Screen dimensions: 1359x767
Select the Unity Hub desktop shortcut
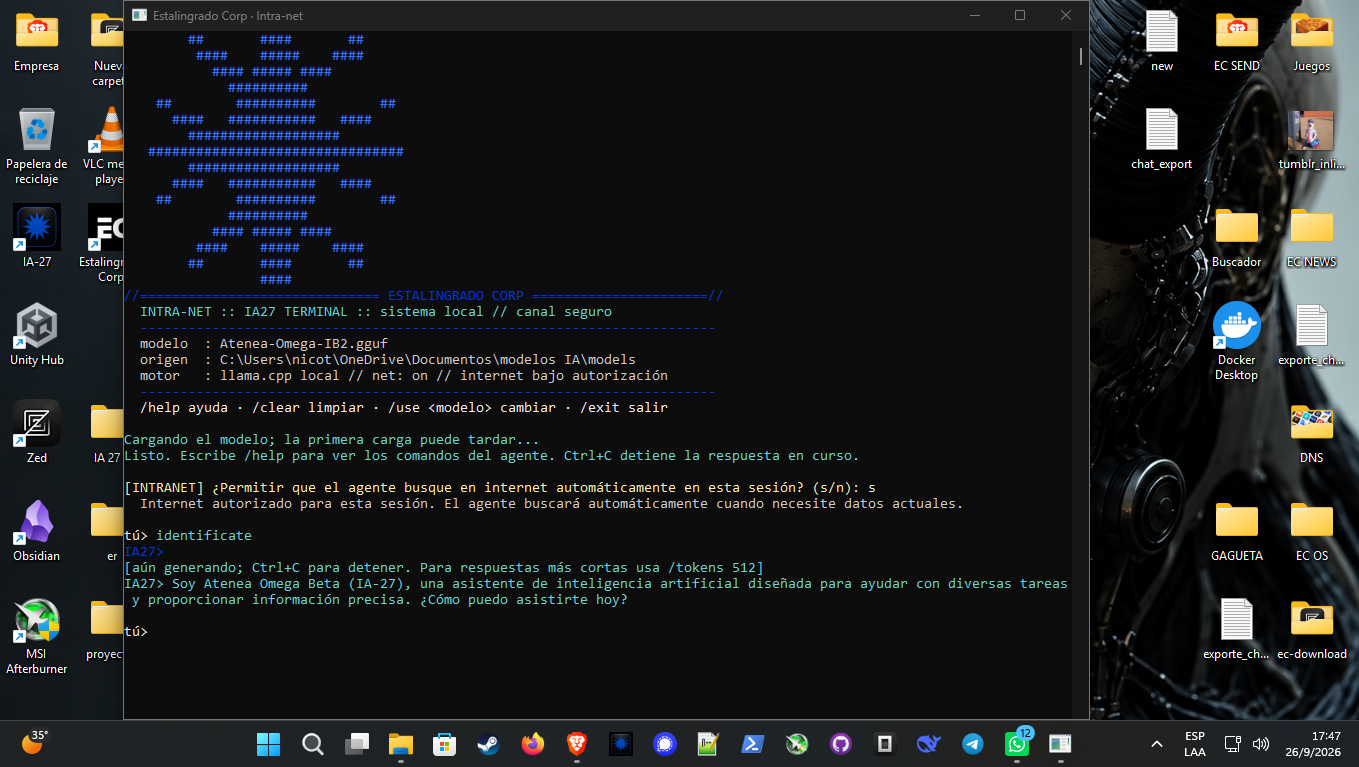37,336
